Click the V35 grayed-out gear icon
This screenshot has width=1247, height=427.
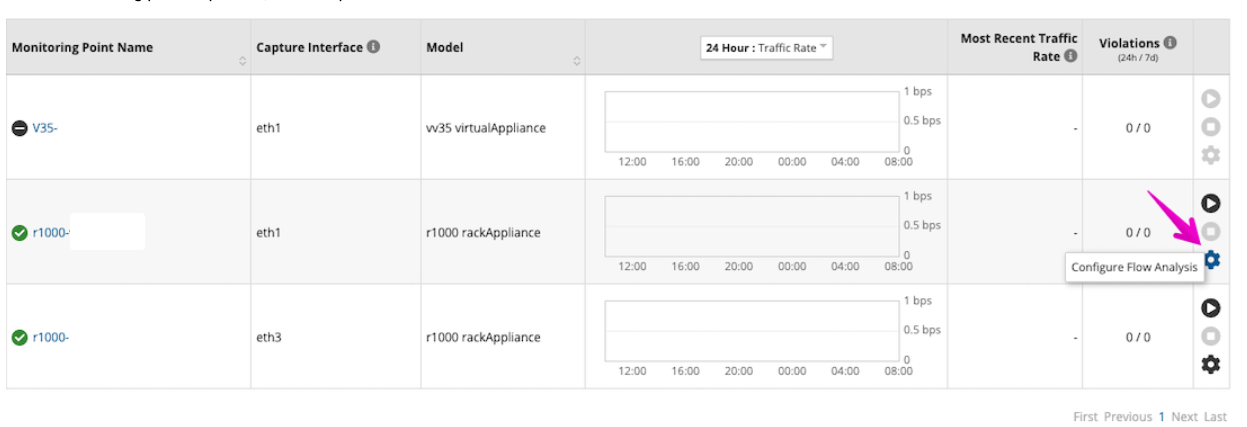1210,155
